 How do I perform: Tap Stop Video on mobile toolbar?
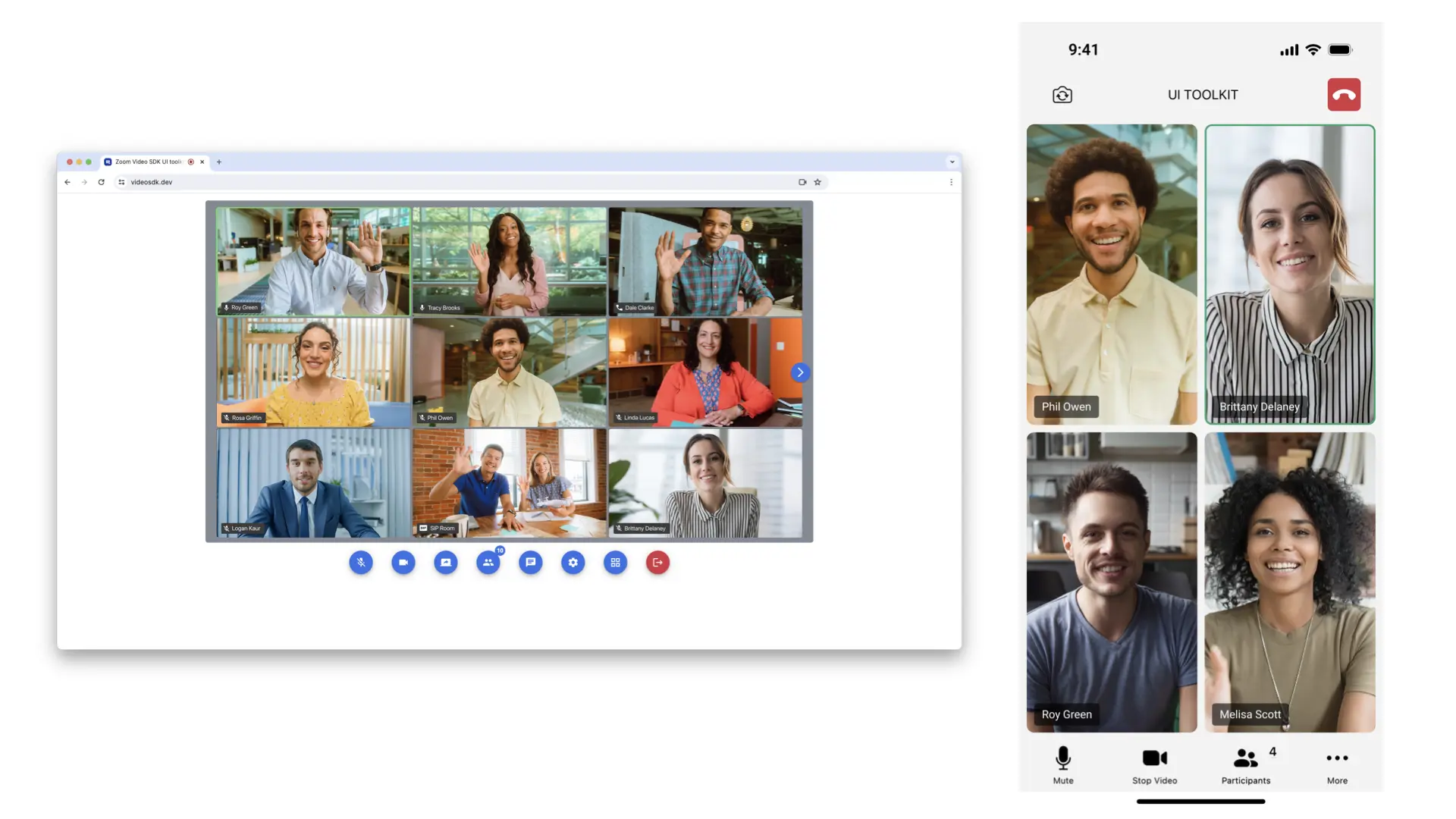pos(1155,764)
